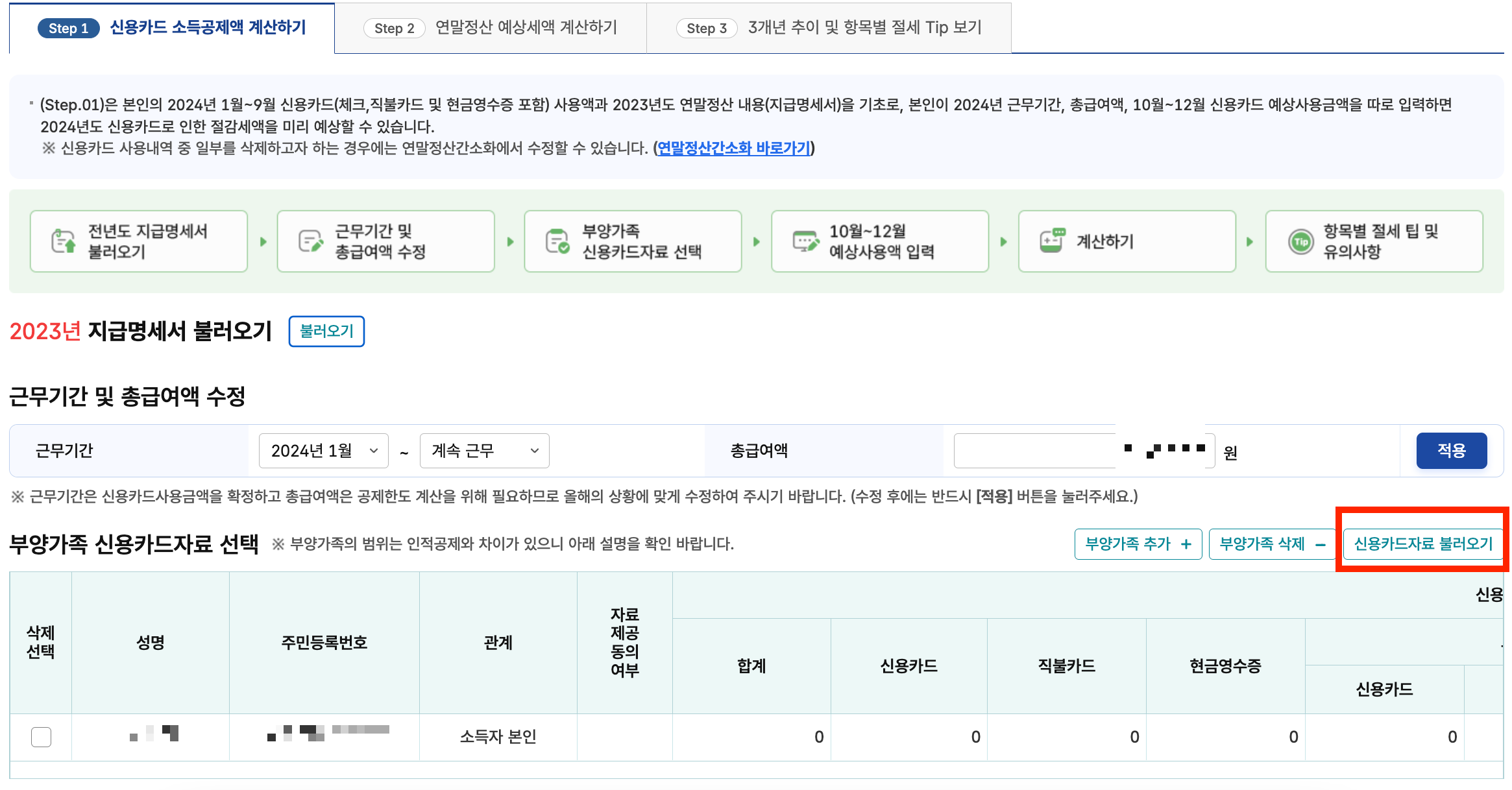Open Step 3 3개년 추이 및 절세 Tip tab
1512x790 pixels.
coord(829,28)
